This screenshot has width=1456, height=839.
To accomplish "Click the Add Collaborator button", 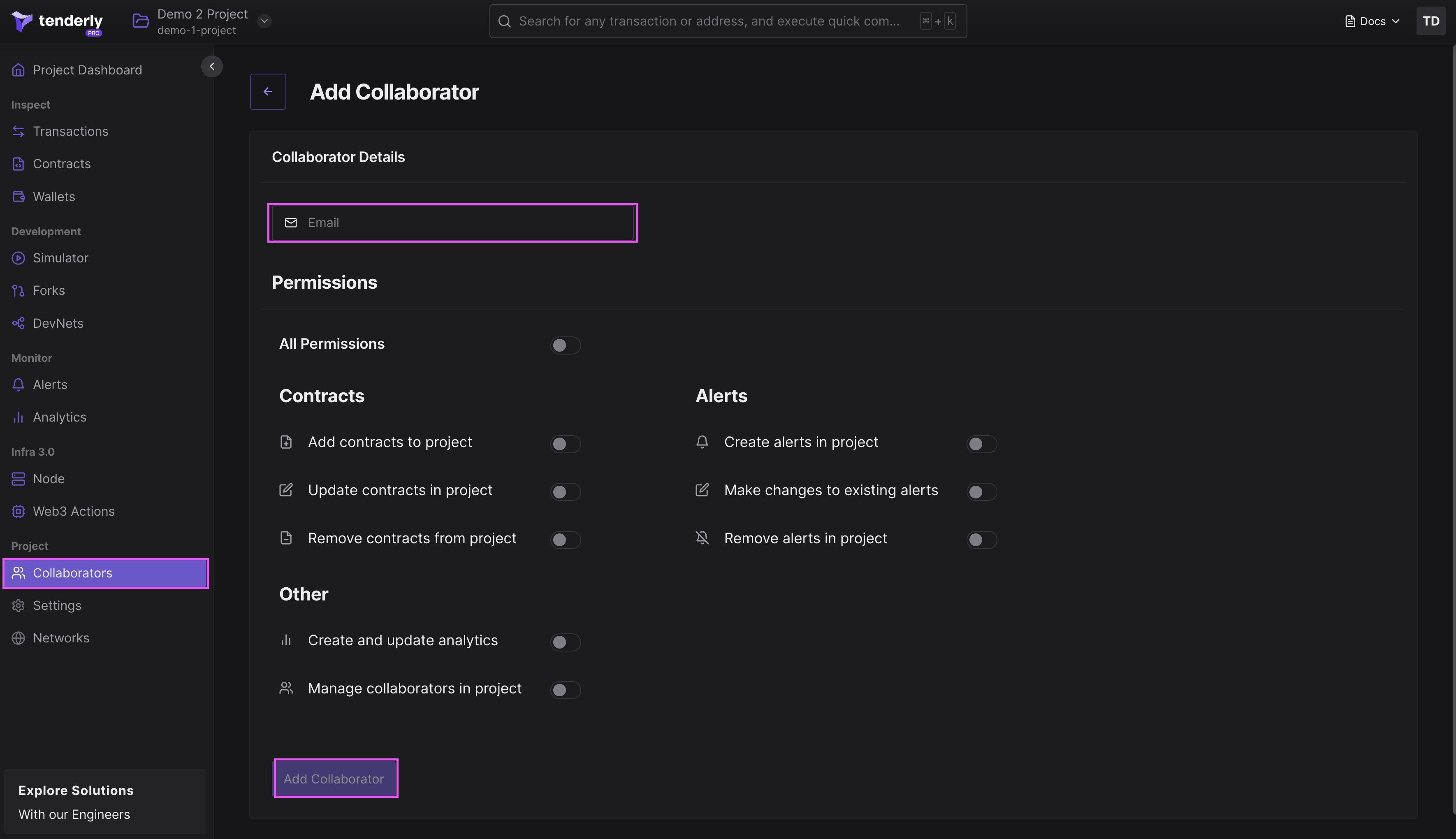I will pos(335,779).
